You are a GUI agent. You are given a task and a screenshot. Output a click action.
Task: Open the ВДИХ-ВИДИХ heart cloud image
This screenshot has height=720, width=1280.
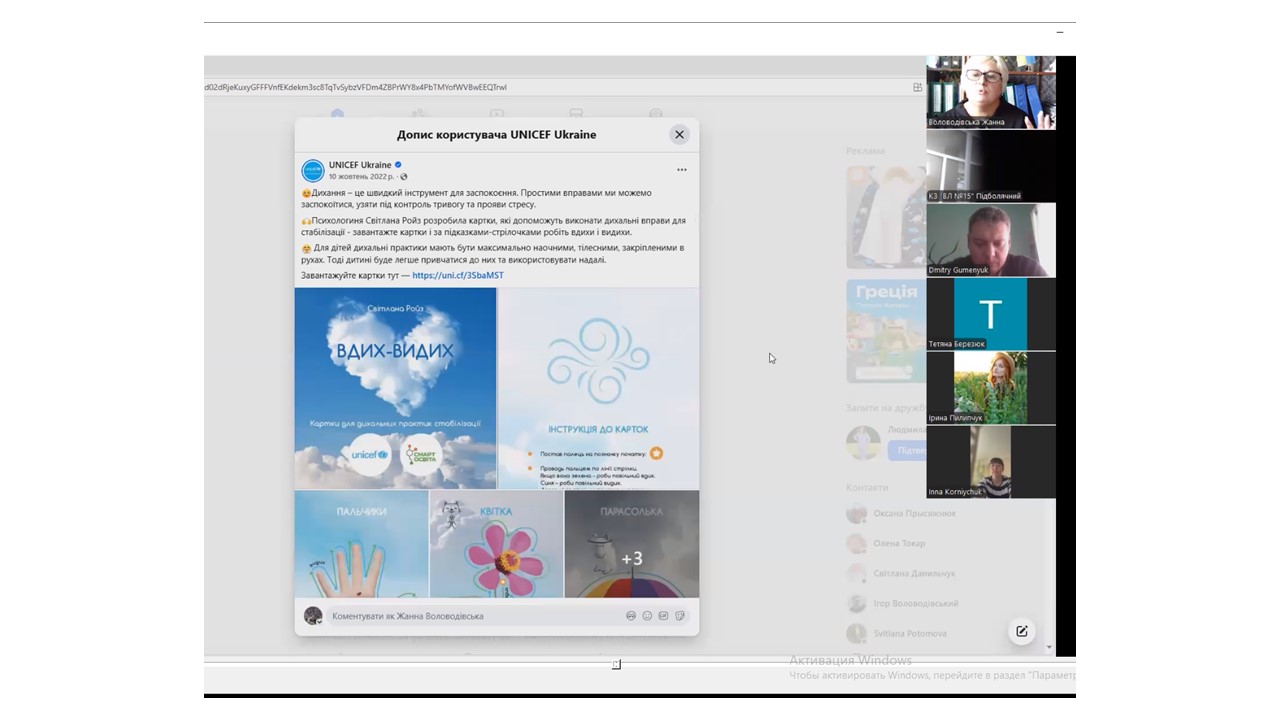(395, 388)
